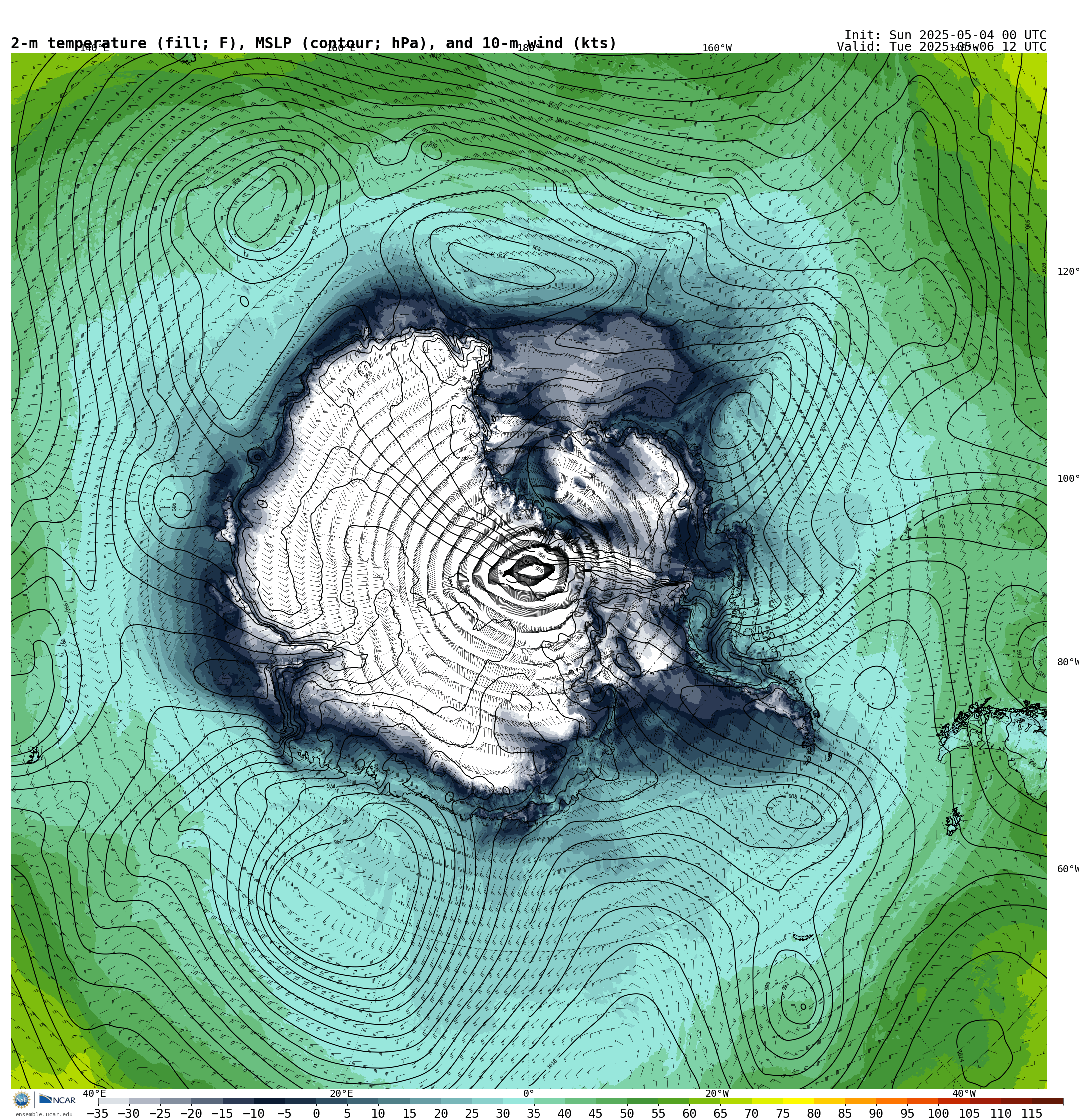
Task: Click the 60°W longitude label on right edge
Action: (1068, 869)
